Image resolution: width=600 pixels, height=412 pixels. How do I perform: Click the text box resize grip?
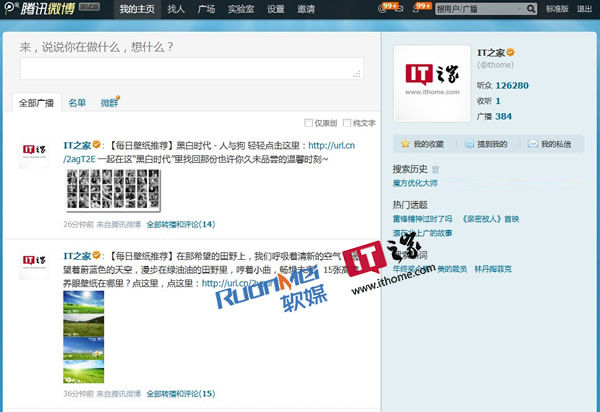coord(357,74)
